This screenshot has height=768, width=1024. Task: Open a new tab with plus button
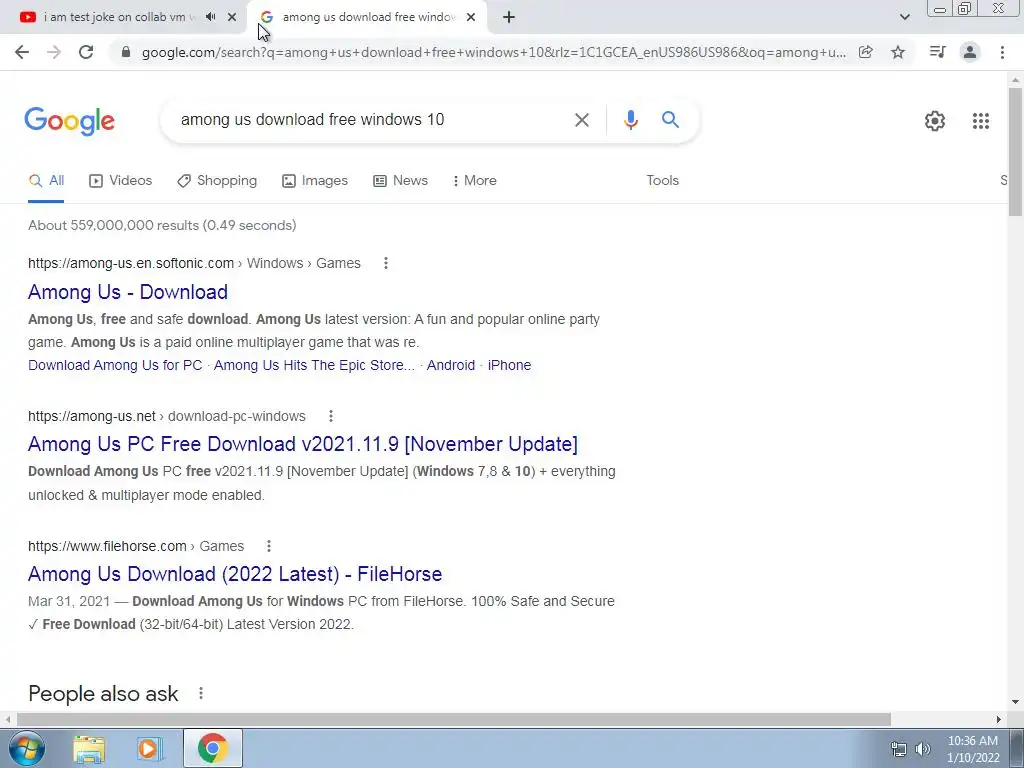[509, 17]
